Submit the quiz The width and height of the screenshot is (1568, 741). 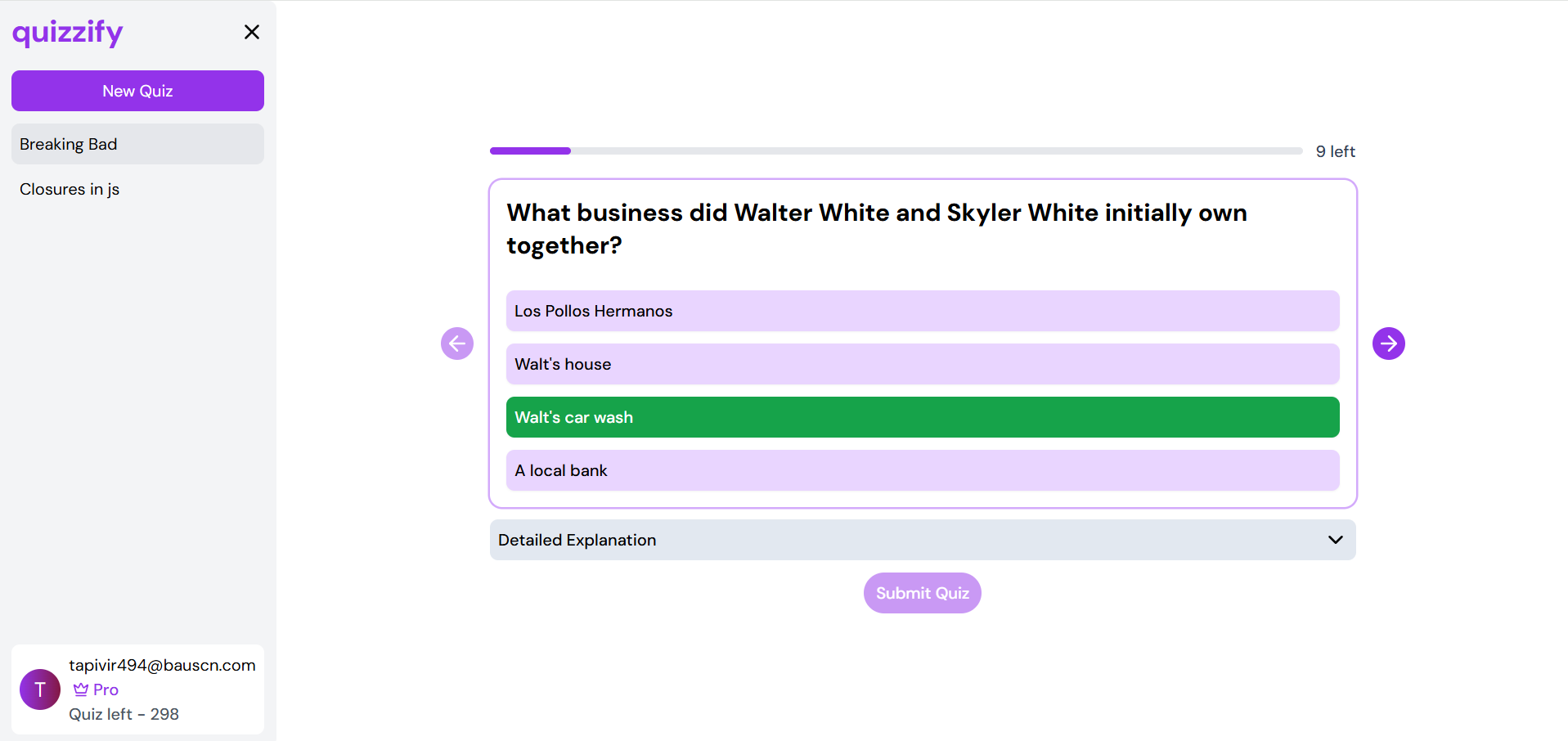pos(922,593)
